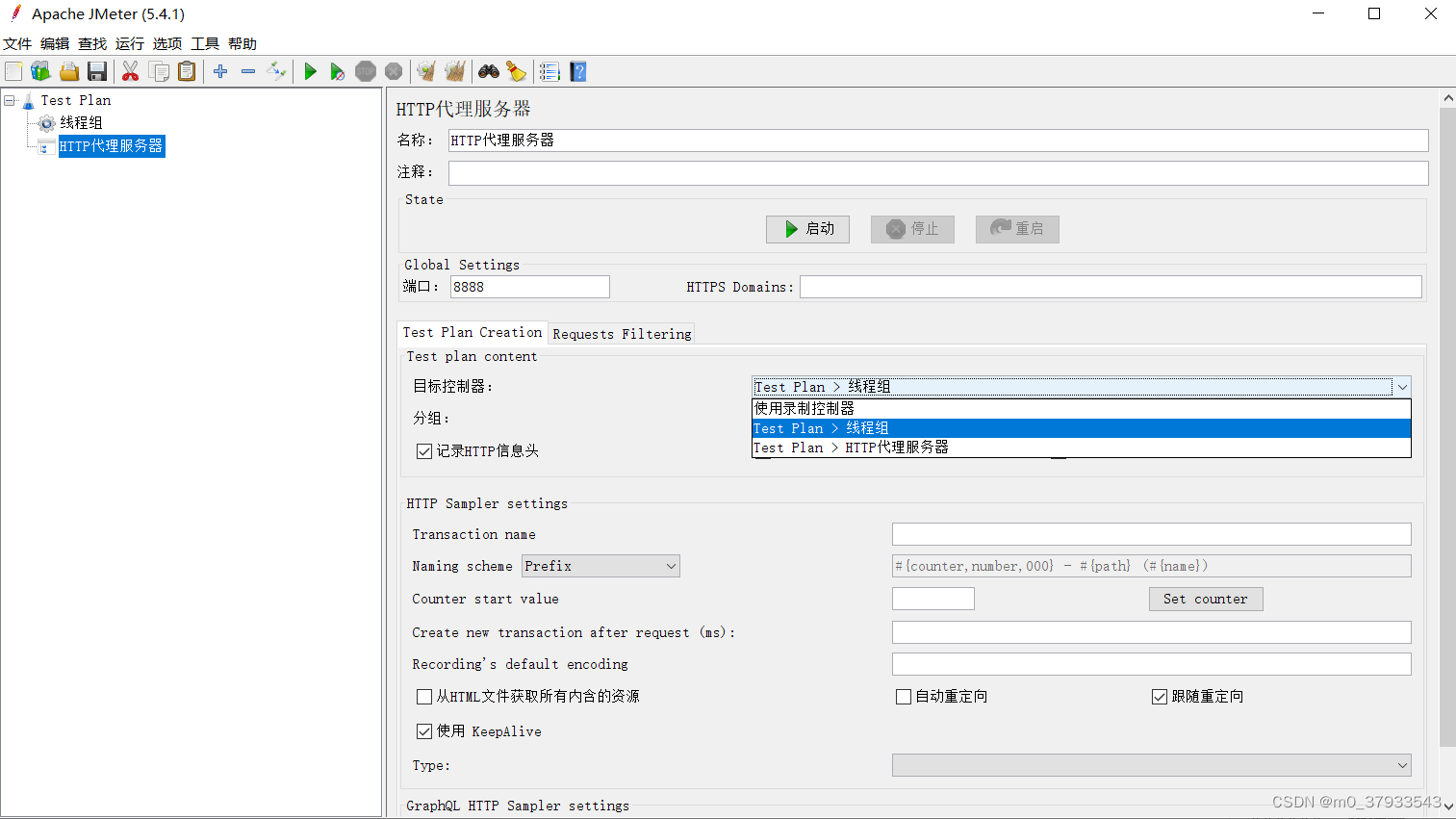Click the Clear broom icon

pyautogui.click(x=426, y=71)
